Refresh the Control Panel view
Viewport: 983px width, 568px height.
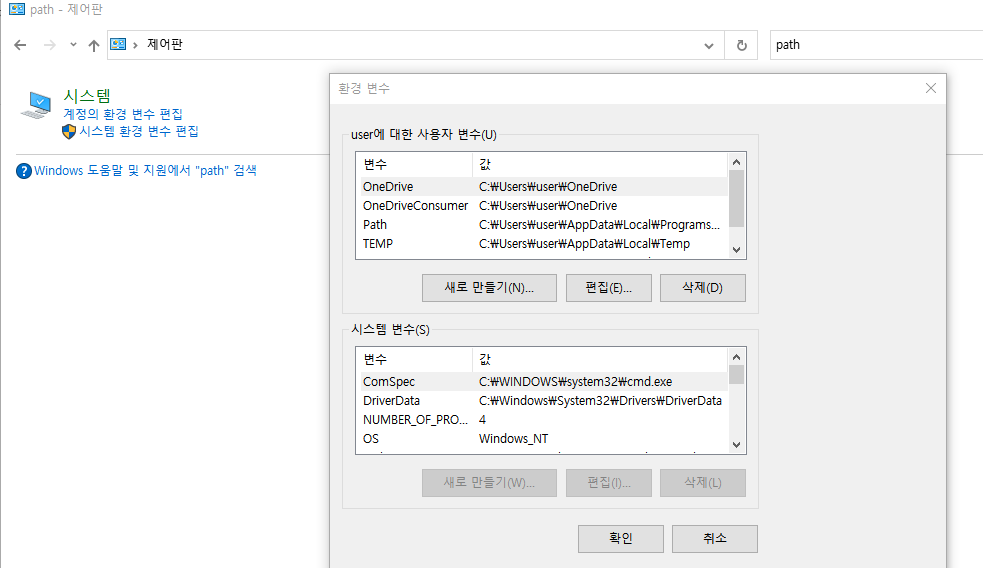point(741,45)
